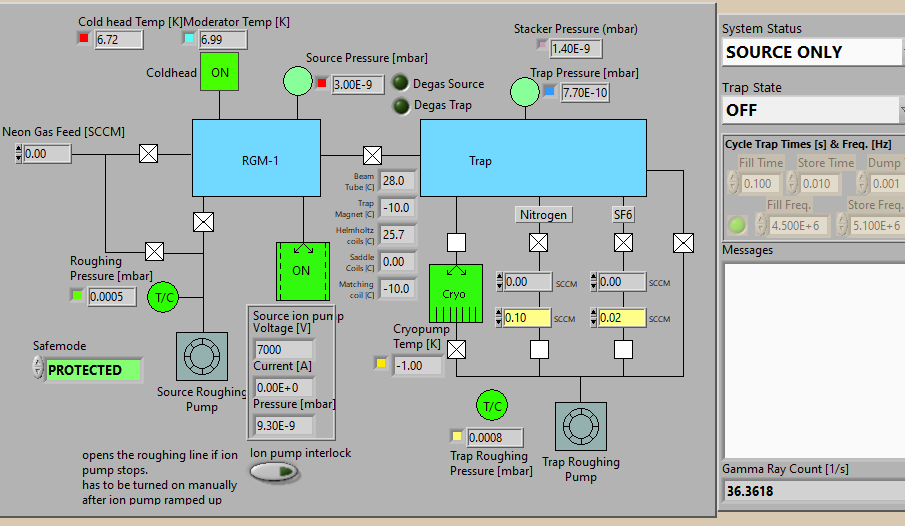905x526 pixels.
Task: Click the Cryo pump icon
Action: [456, 293]
